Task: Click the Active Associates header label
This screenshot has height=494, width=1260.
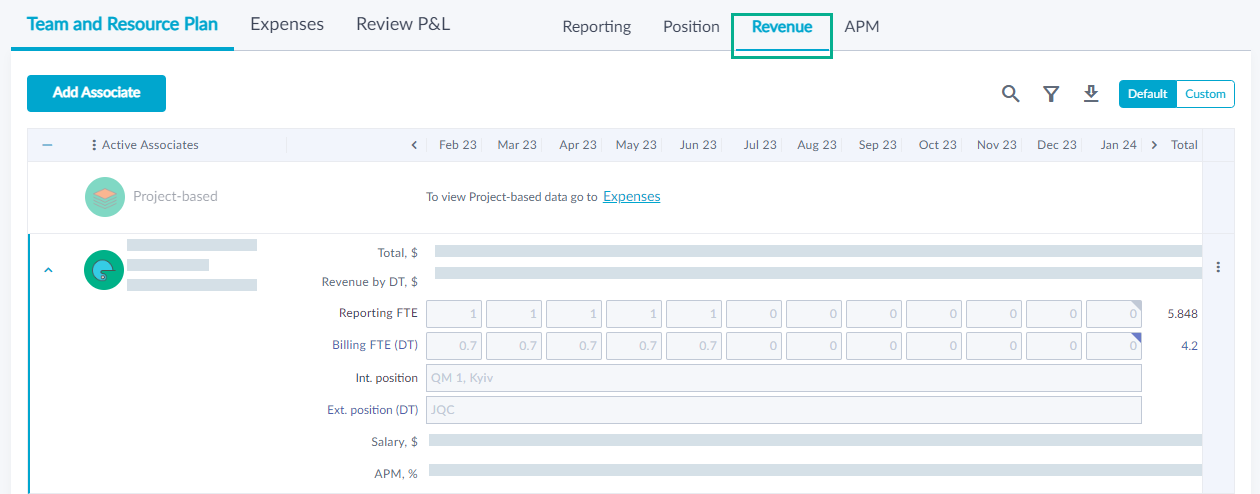Action: [150, 145]
